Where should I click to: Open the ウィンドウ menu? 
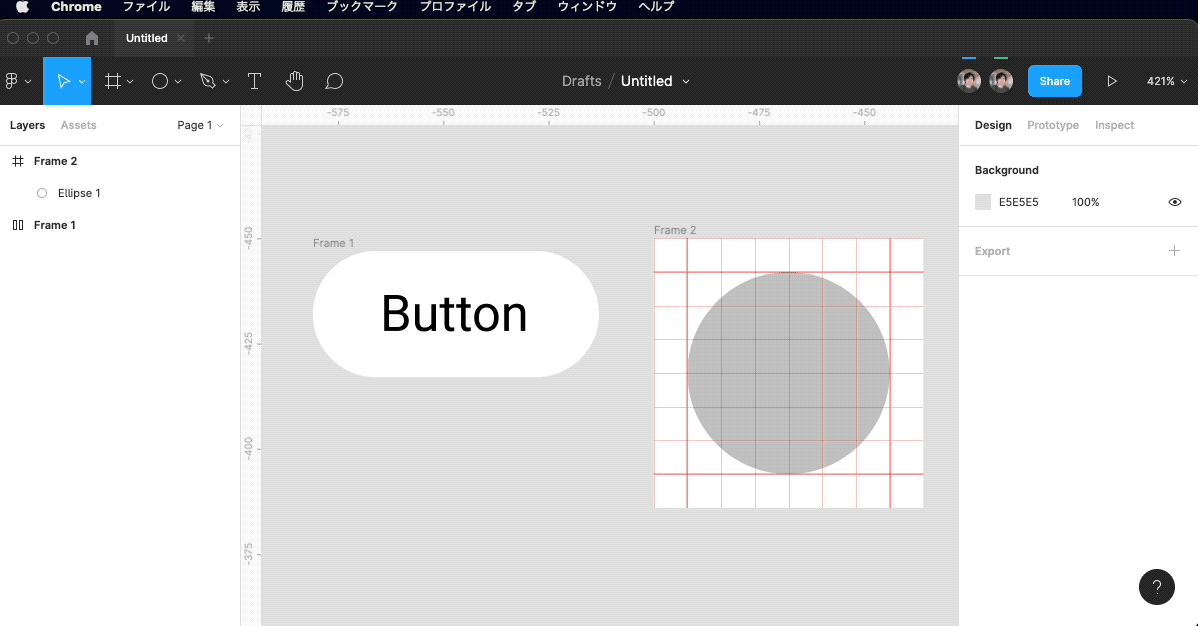tap(587, 7)
